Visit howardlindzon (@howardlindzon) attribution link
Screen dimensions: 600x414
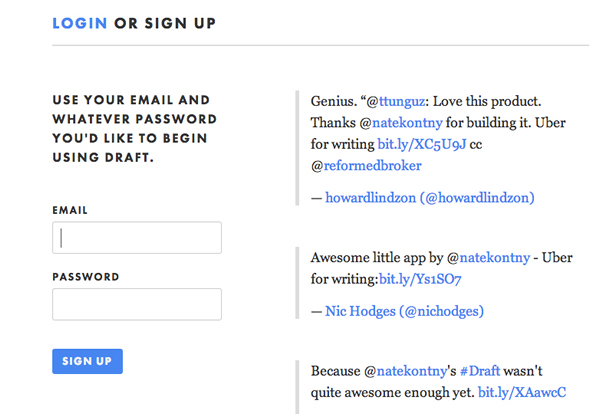[430, 198]
